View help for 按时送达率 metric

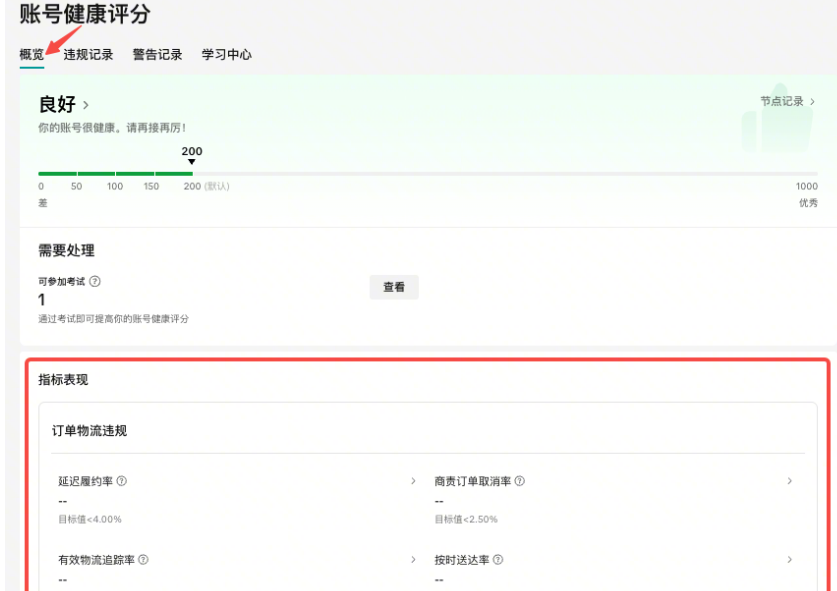tap(497, 557)
